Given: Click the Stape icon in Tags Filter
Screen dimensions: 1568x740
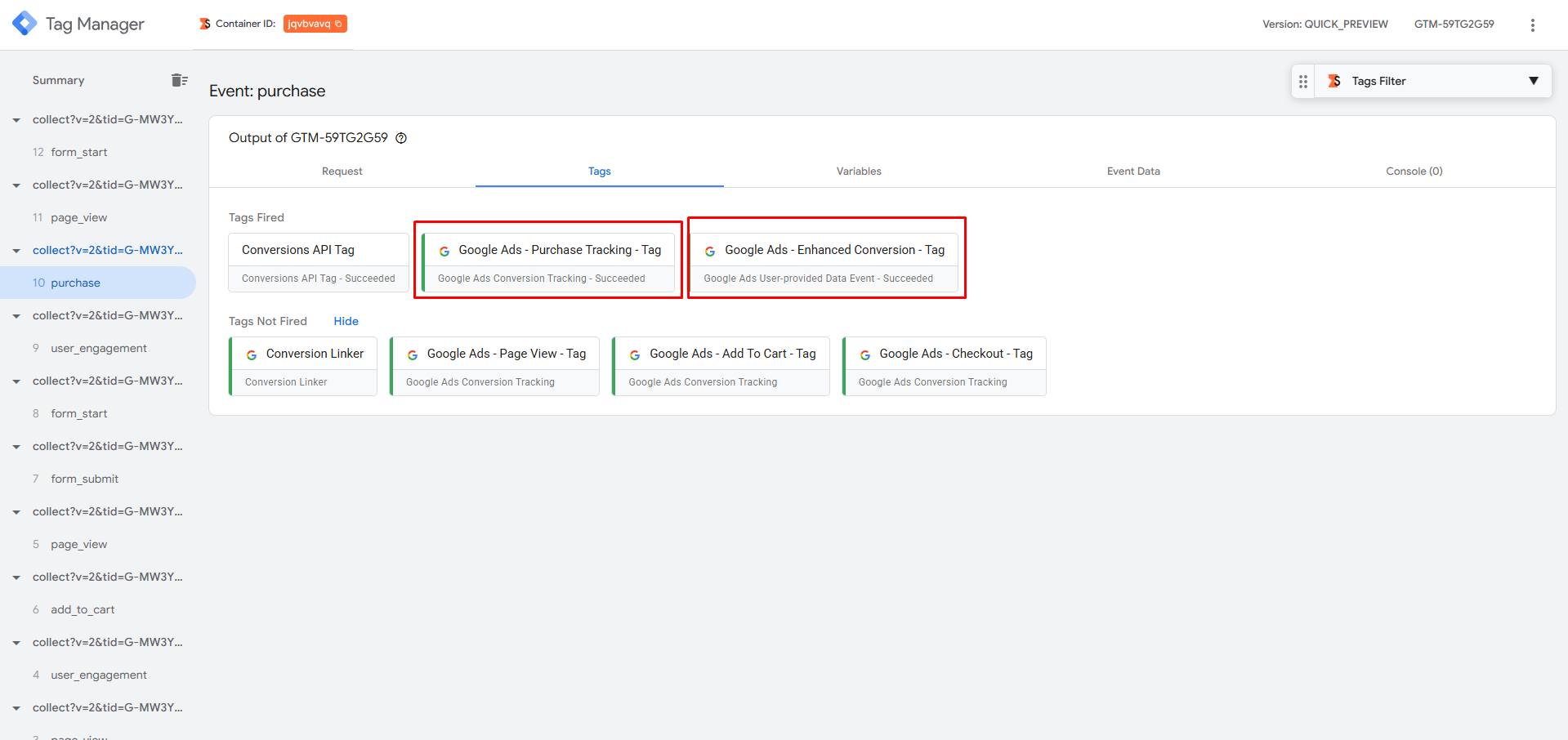Looking at the screenshot, I should pyautogui.click(x=1334, y=81).
